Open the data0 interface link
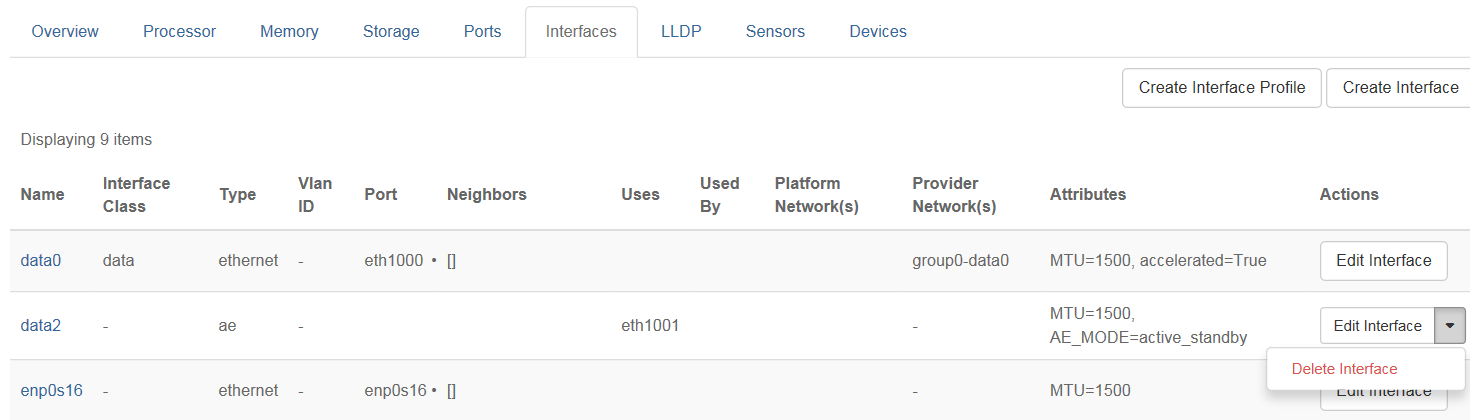1470x420 pixels. coord(41,261)
